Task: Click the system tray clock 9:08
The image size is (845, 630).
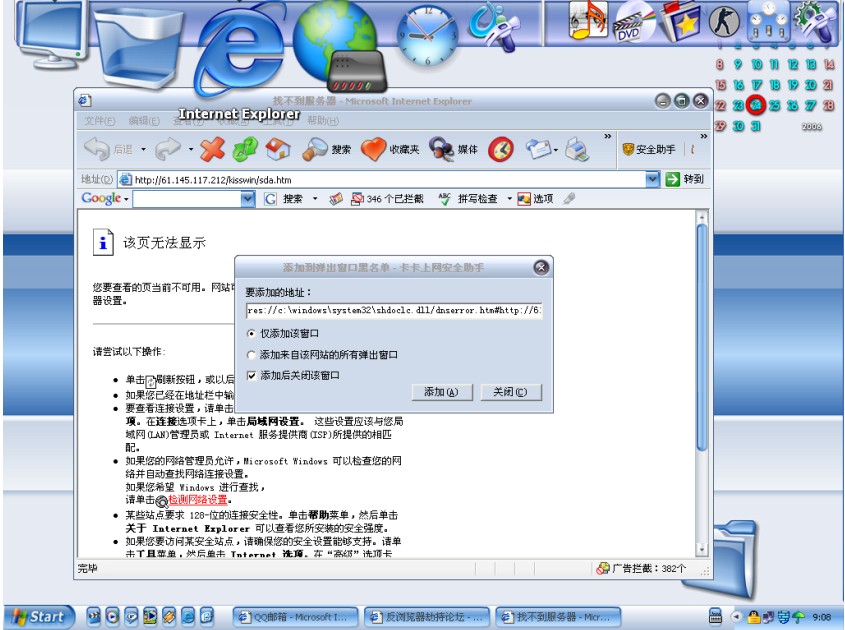Action: click(x=822, y=617)
